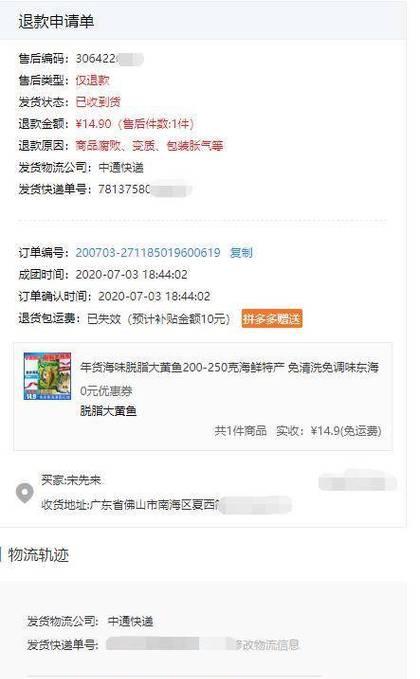Click the 复制 link beside the order number

[241, 252]
